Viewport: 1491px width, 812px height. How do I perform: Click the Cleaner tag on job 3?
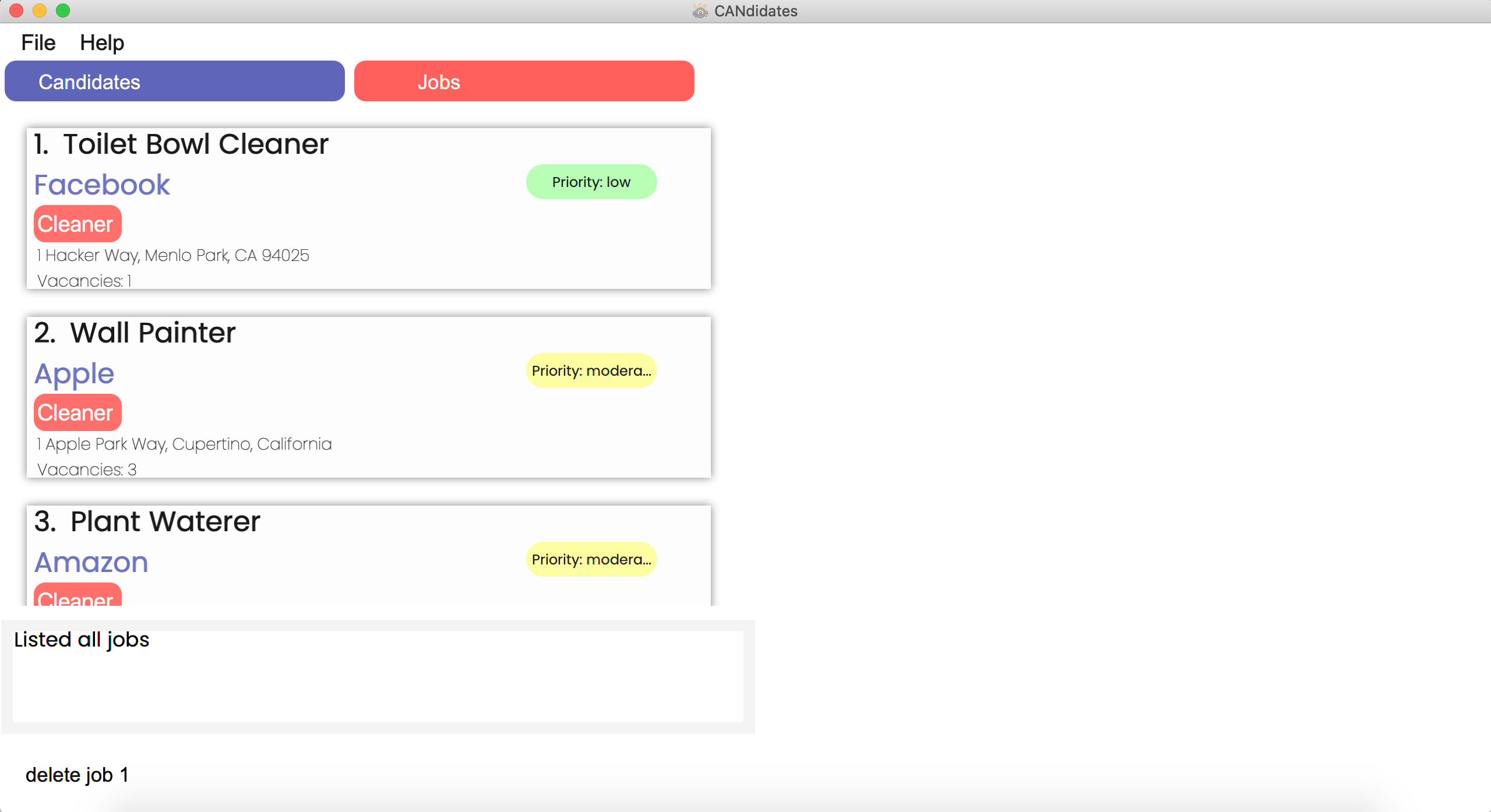coord(76,598)
